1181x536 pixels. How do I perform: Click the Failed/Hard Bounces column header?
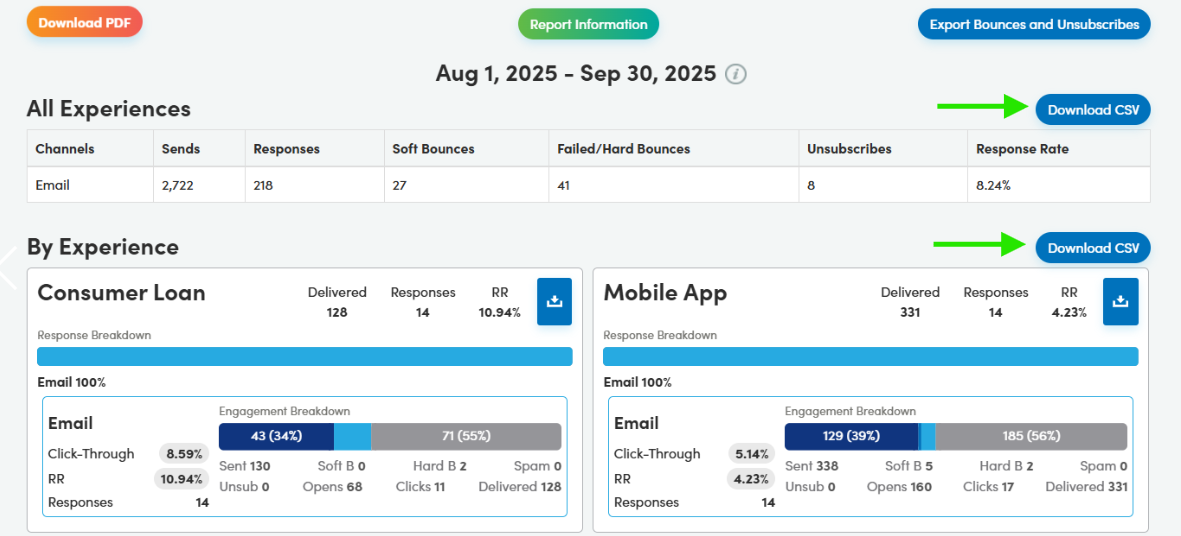(x=624, y=149)
